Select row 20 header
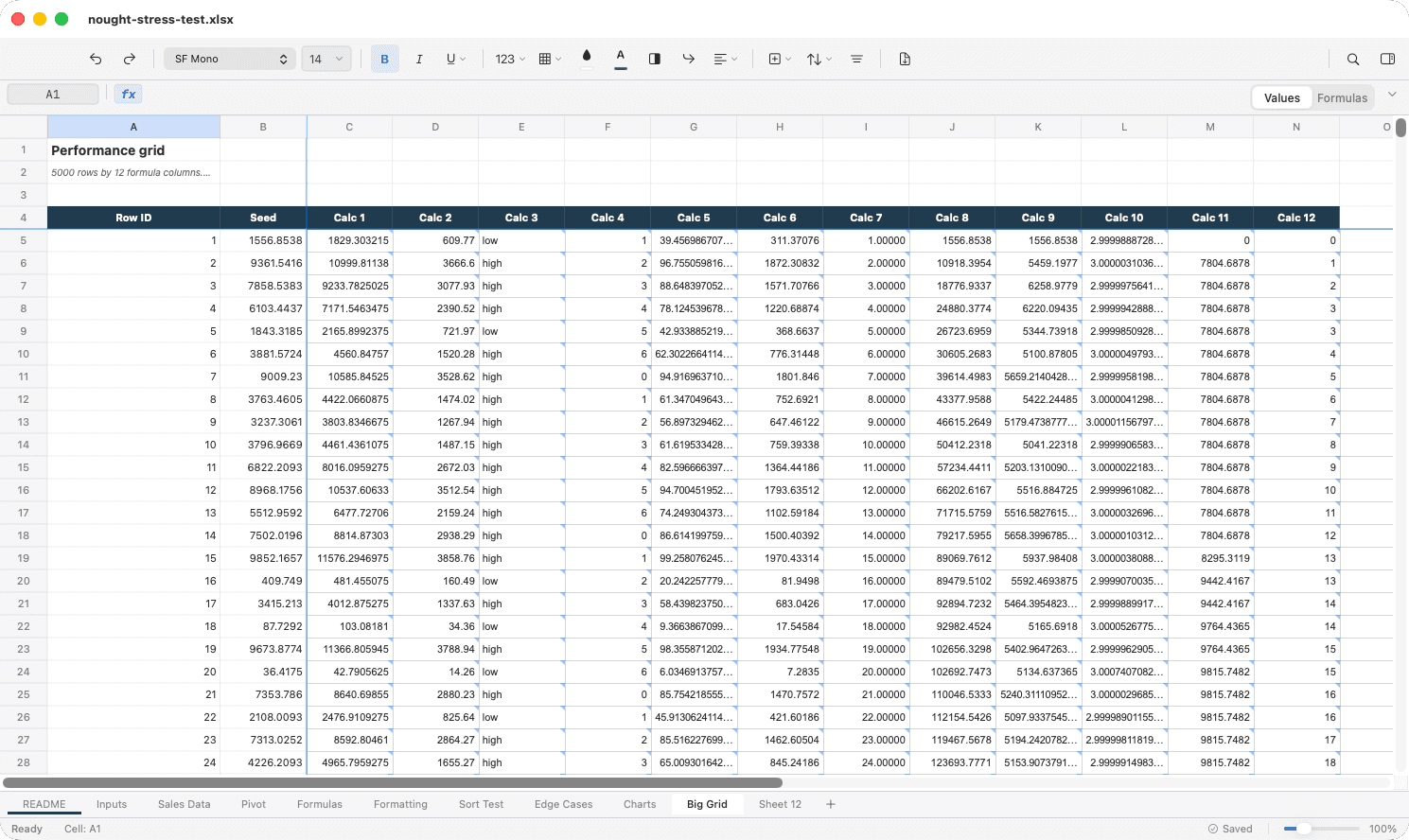1409x840 pixels. coord(24,581)
